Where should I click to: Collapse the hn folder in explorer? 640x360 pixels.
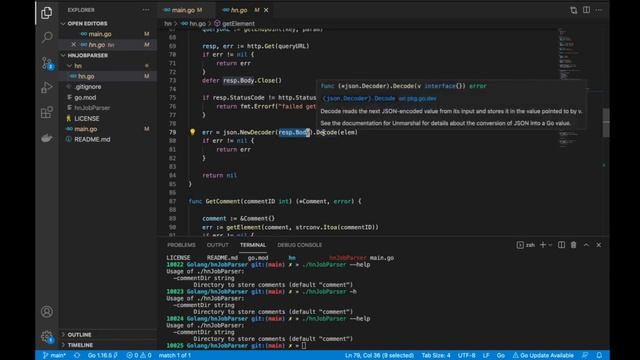click(78, 66)
